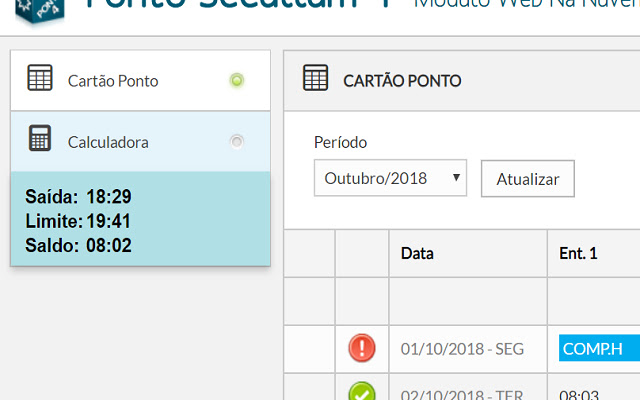This screenshot has width=640, height=400.
Task: Click the Data column header
Action: pyautogui.click(x=417, y=254)
